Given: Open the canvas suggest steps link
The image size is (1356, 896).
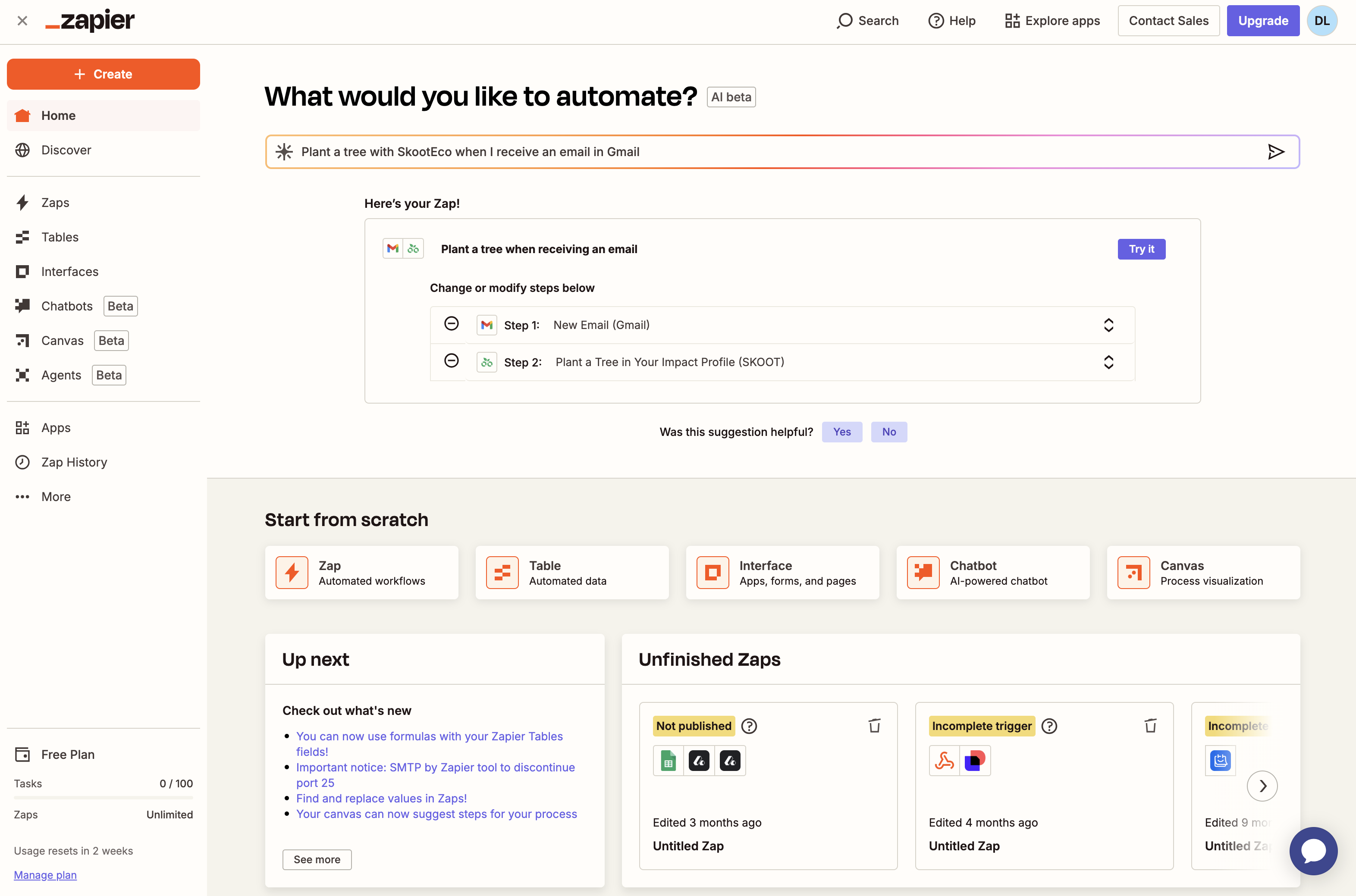Looking at the screenshot, I should point(436,814).
